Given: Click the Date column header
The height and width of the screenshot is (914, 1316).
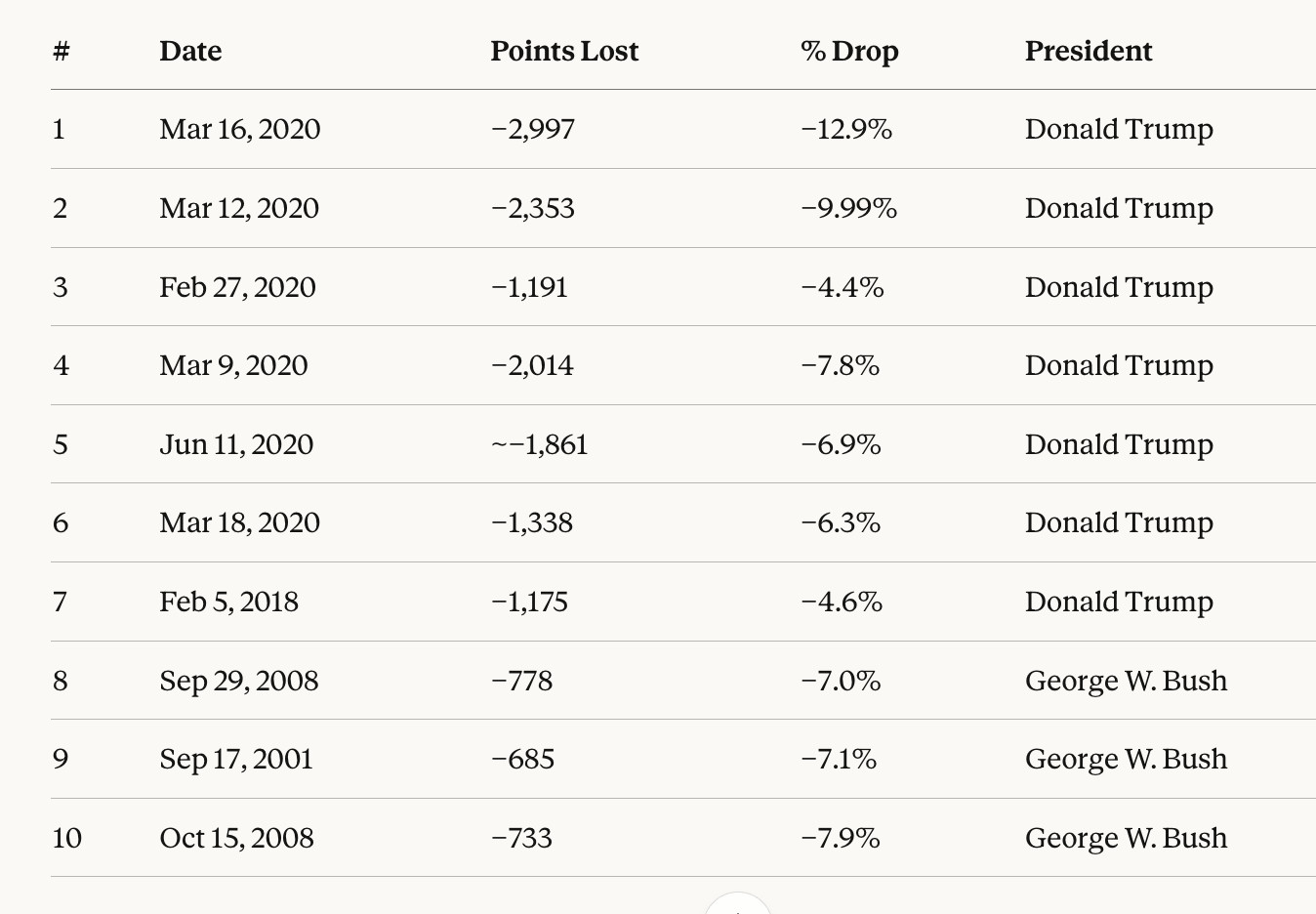Looking at the screenshot, I should pos(190,51).
